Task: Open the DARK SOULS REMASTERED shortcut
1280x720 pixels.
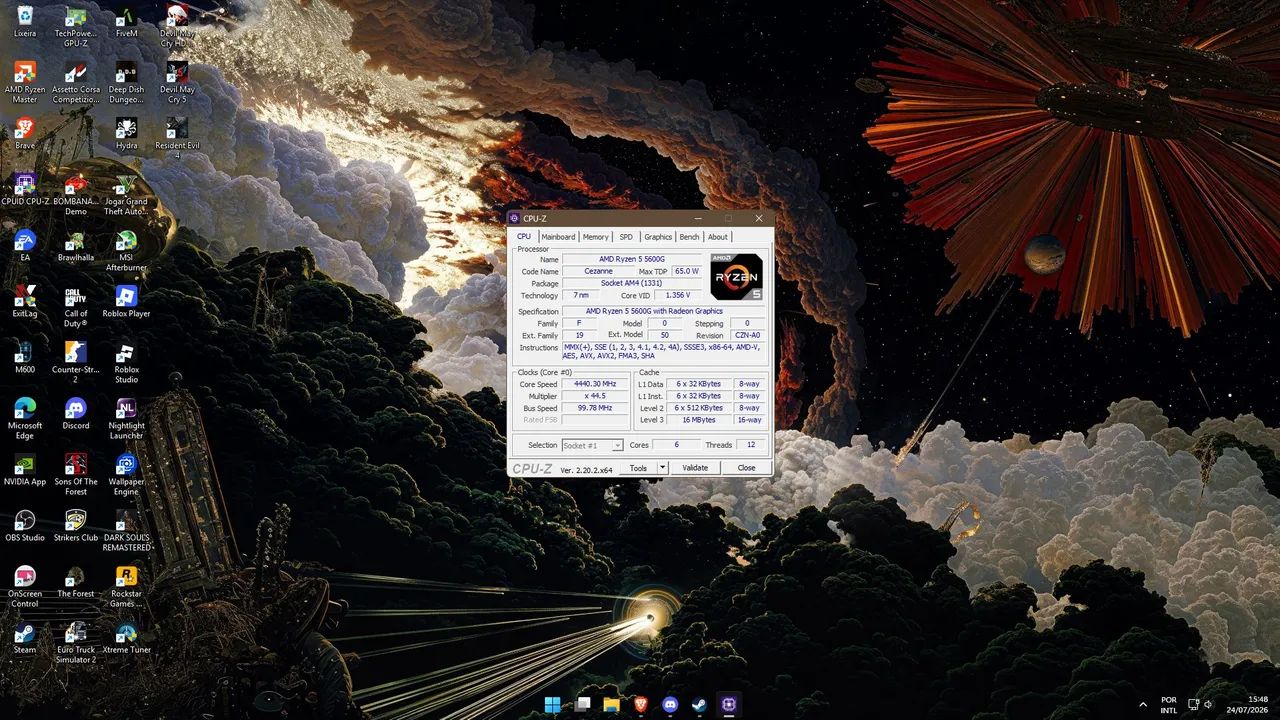Action: coord(127,531)
